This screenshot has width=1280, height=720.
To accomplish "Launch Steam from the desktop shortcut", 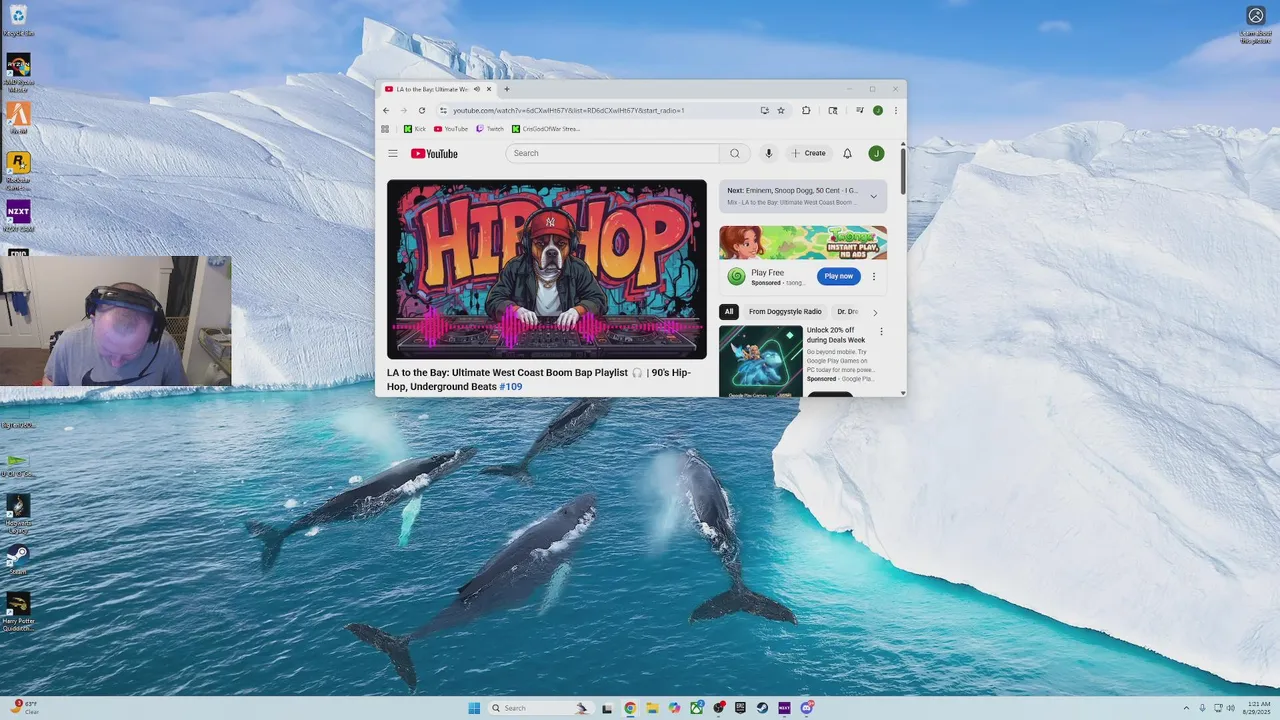I will (18, 559).
